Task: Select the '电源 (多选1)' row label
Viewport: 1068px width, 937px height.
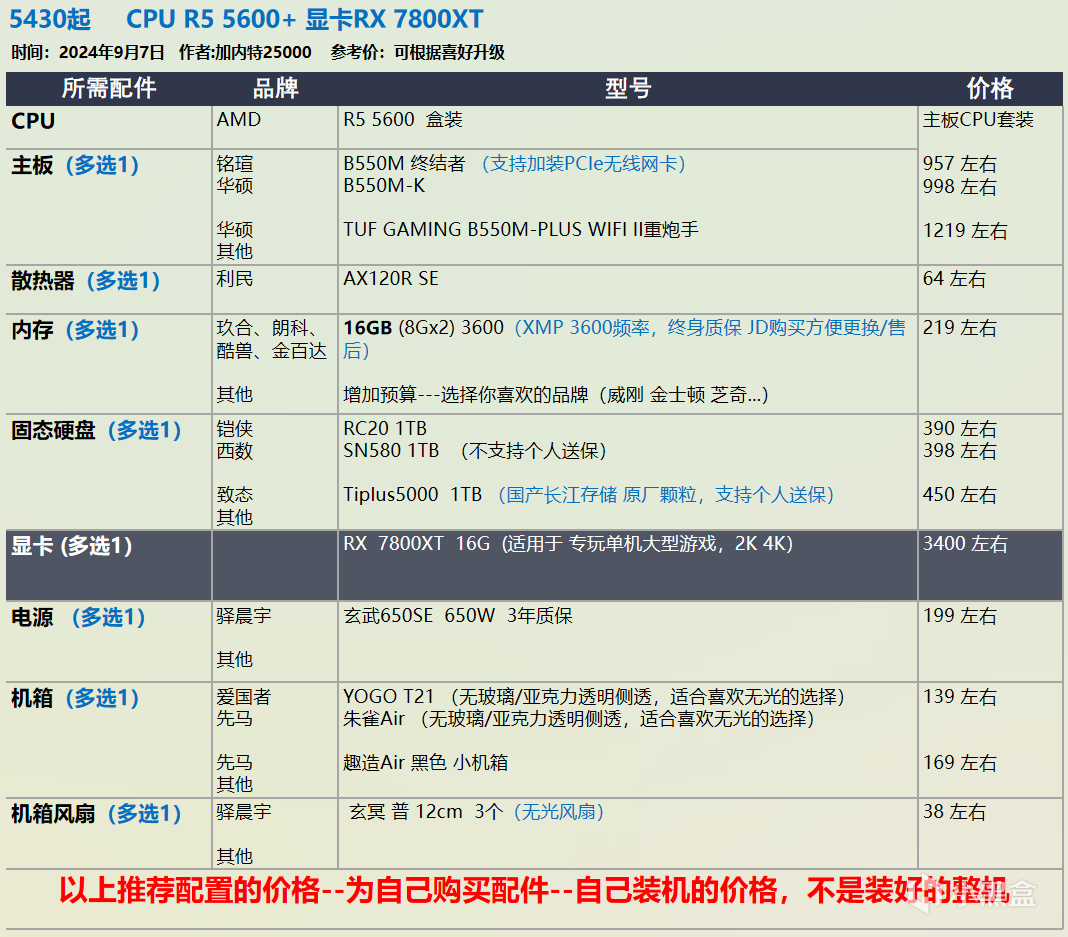Action: [x=78, y=618]
